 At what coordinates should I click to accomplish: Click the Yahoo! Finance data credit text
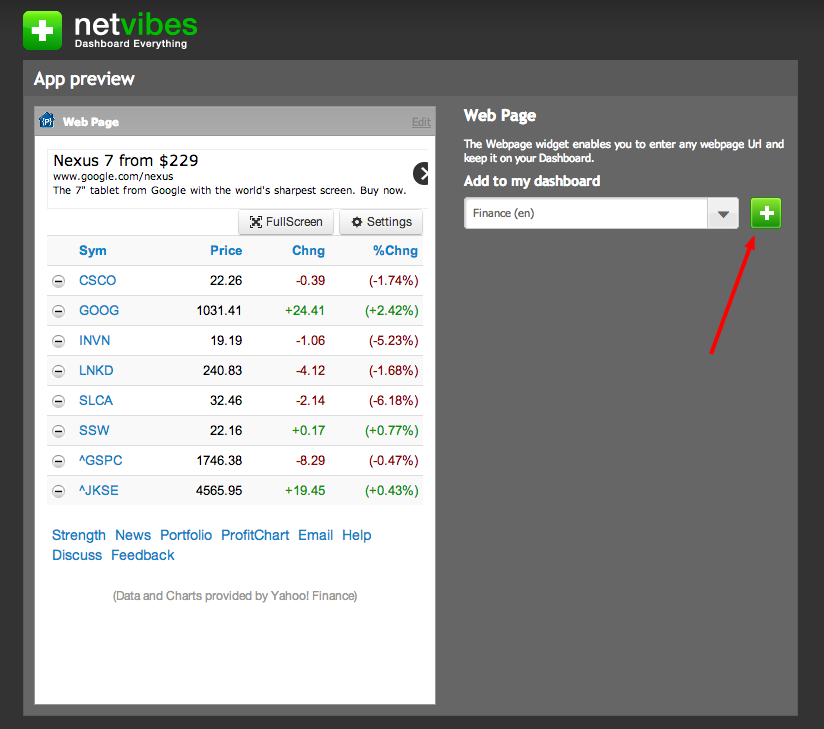[235, 596]
